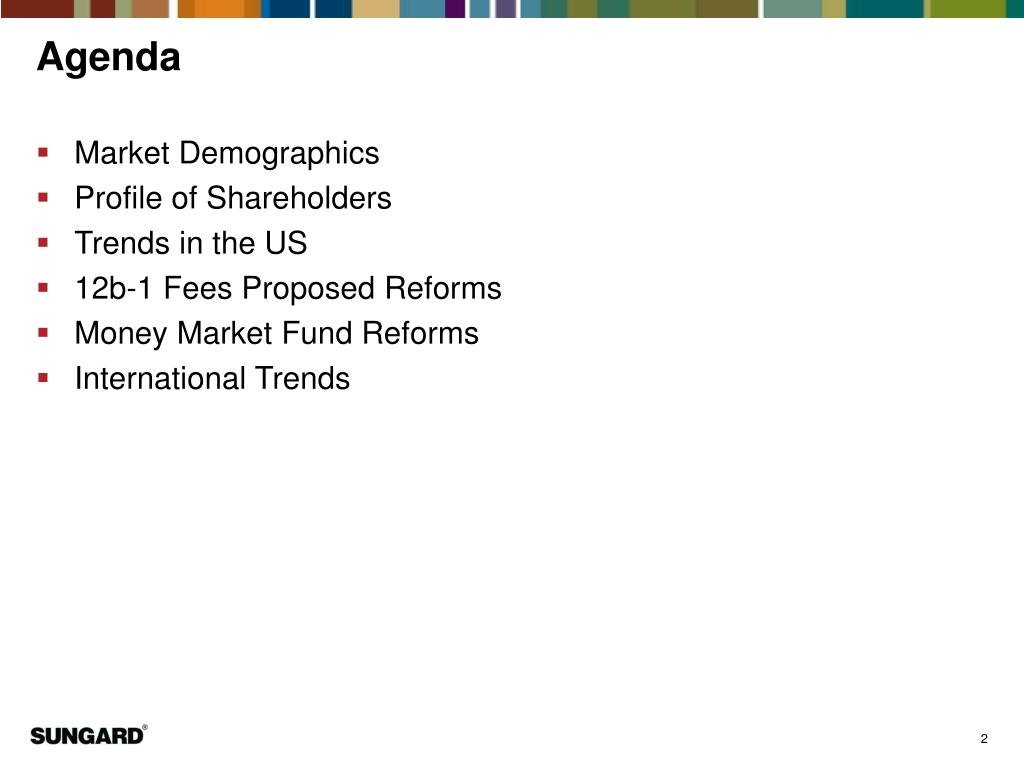Image resolution: width=1024 pixels, height=768 pixels.
Task: Click the SunGard logo
Action: (87, 736)
